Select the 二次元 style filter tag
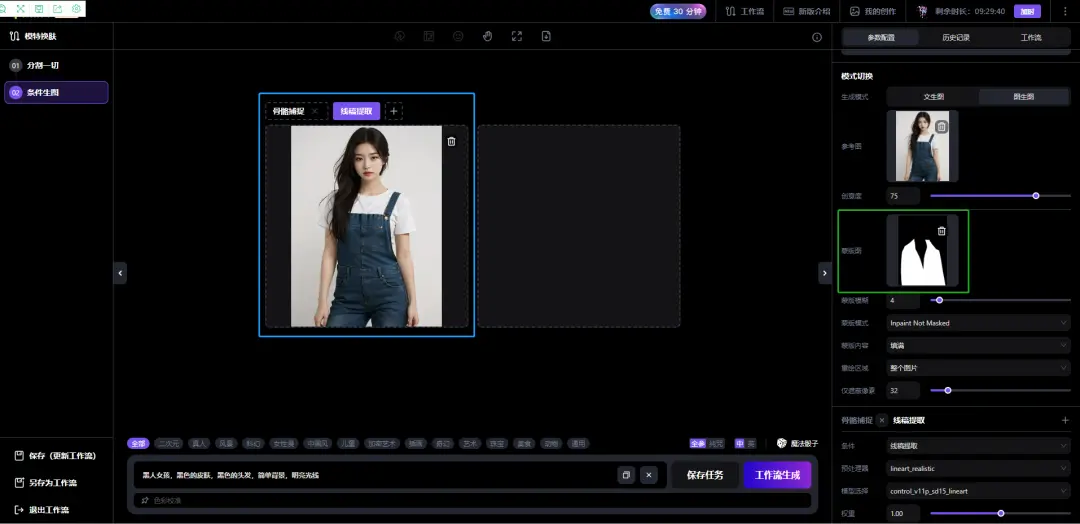This screenshot has width=1080, height=524. coord(169,444)
